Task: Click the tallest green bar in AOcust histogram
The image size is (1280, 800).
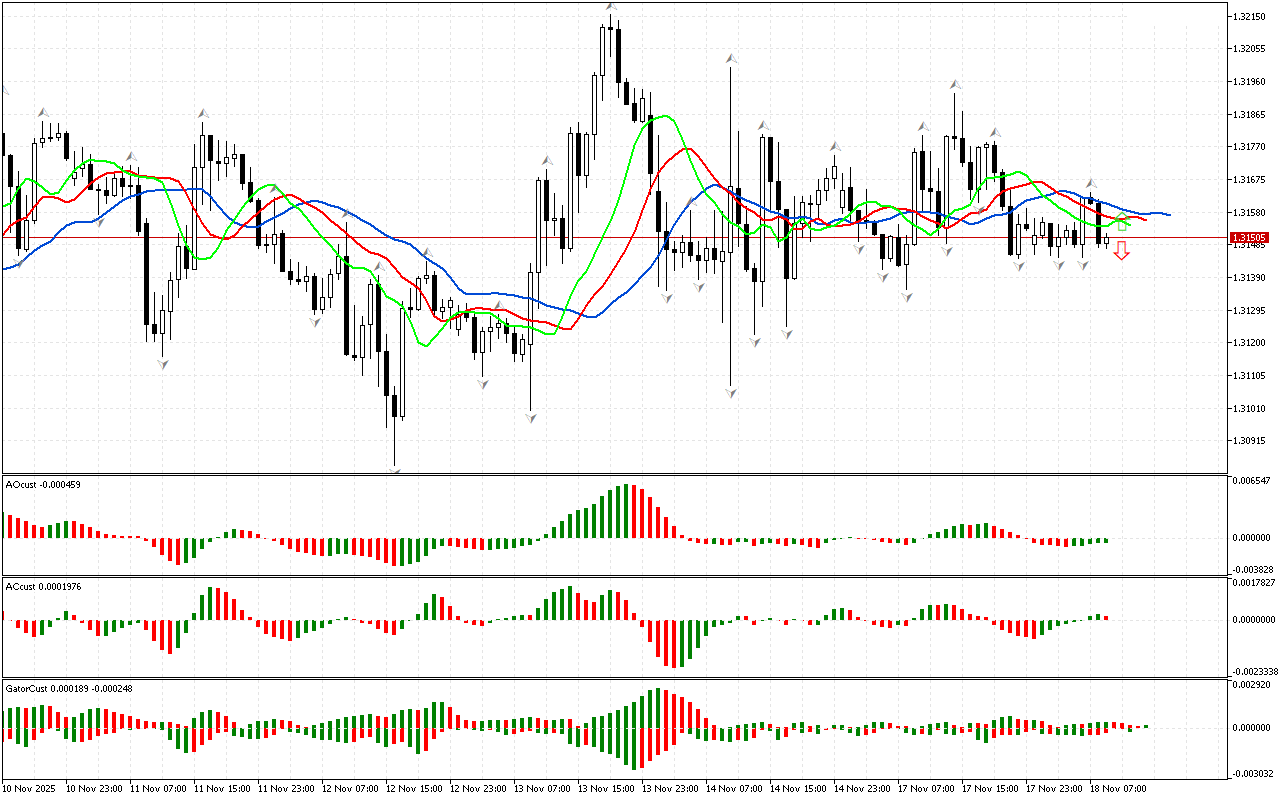Action: 627,512
